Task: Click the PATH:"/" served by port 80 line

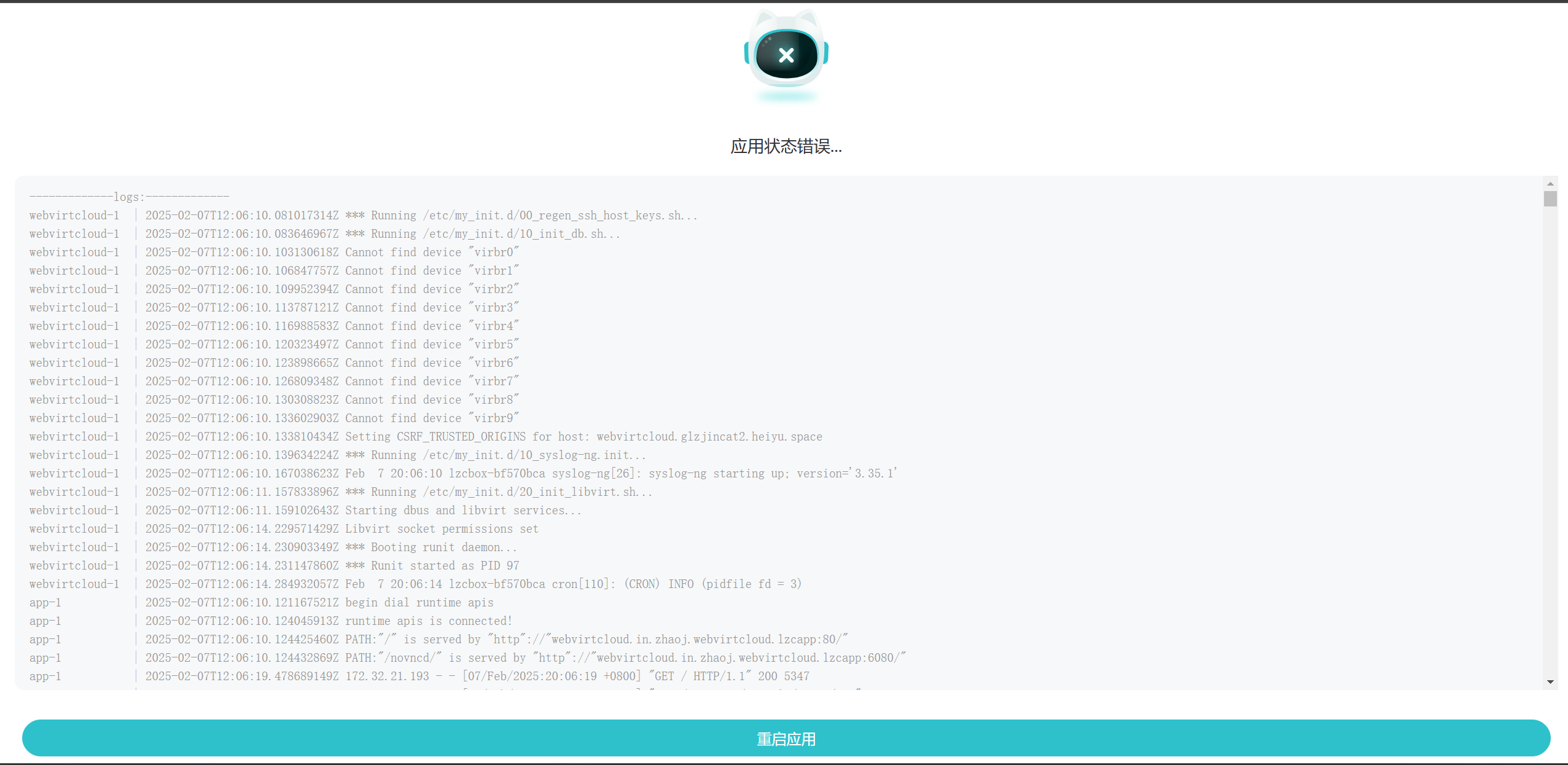Action: tap(439, 639)
